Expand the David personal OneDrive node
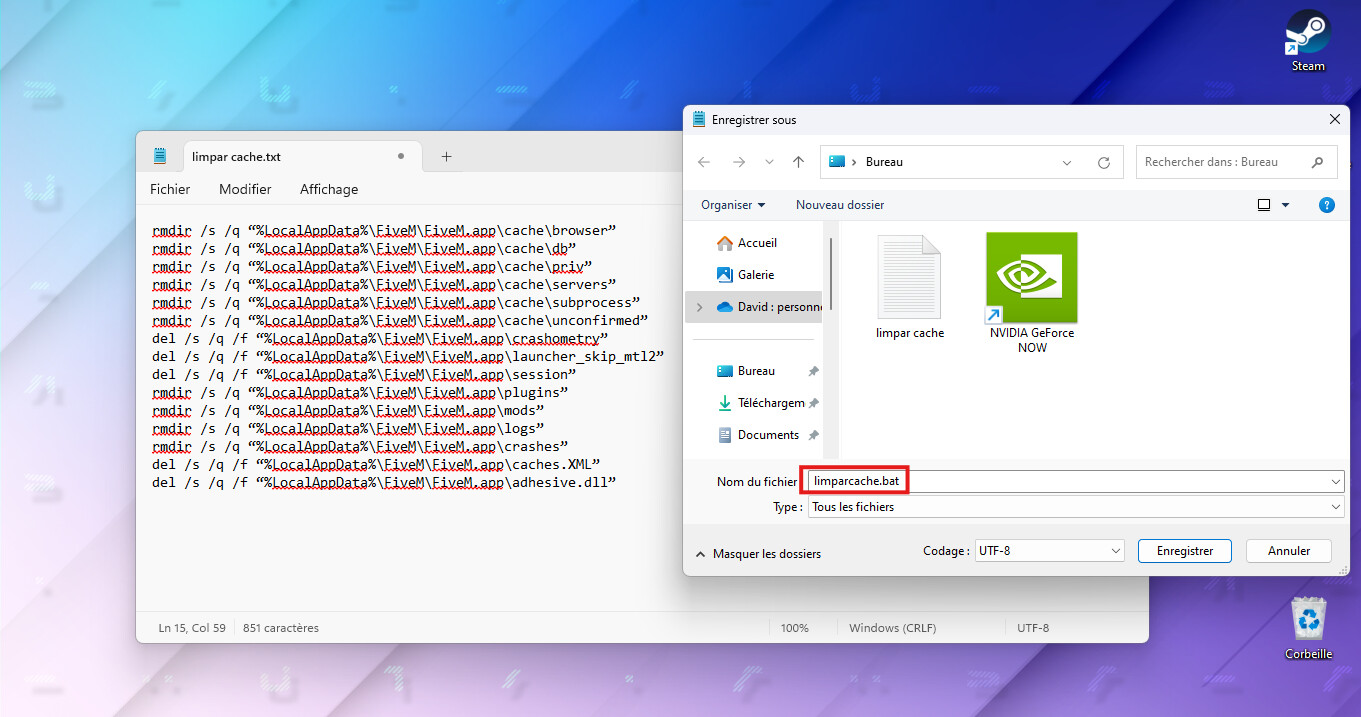Viewport: 1361px width, 717px height. pos(699,307)
